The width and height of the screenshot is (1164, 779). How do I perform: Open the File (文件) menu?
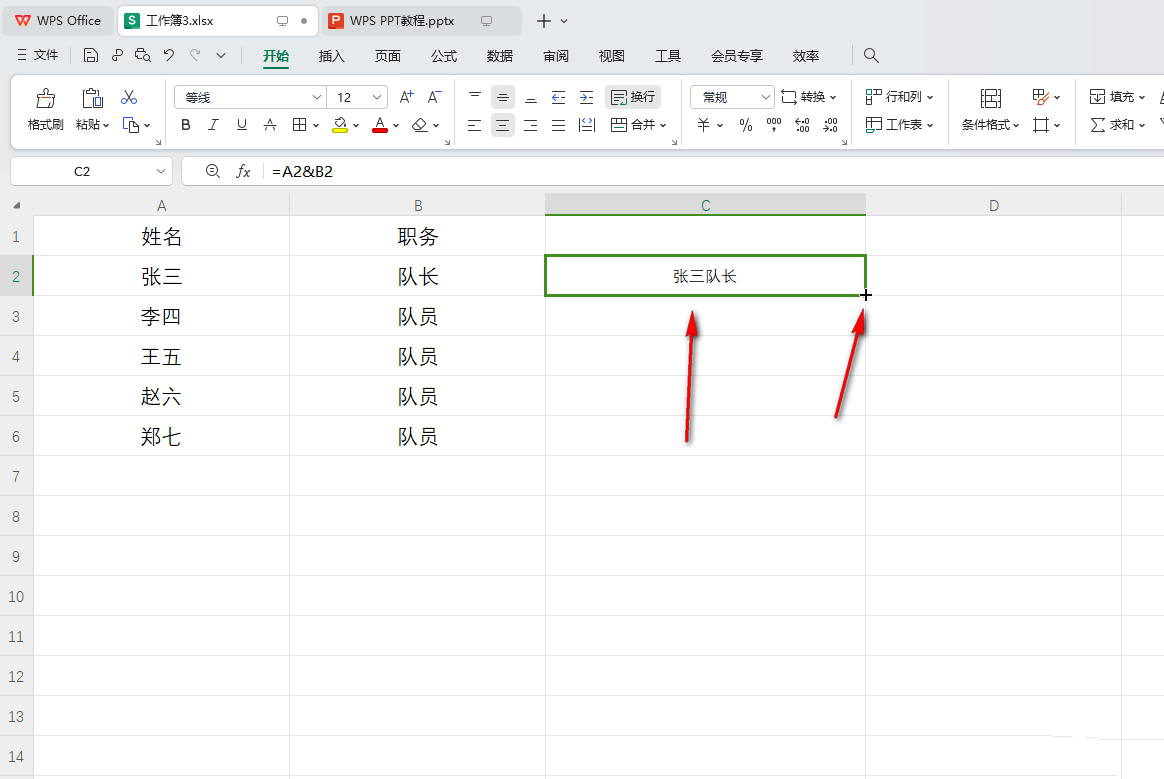pyautogui.click(x=37, y=55)
